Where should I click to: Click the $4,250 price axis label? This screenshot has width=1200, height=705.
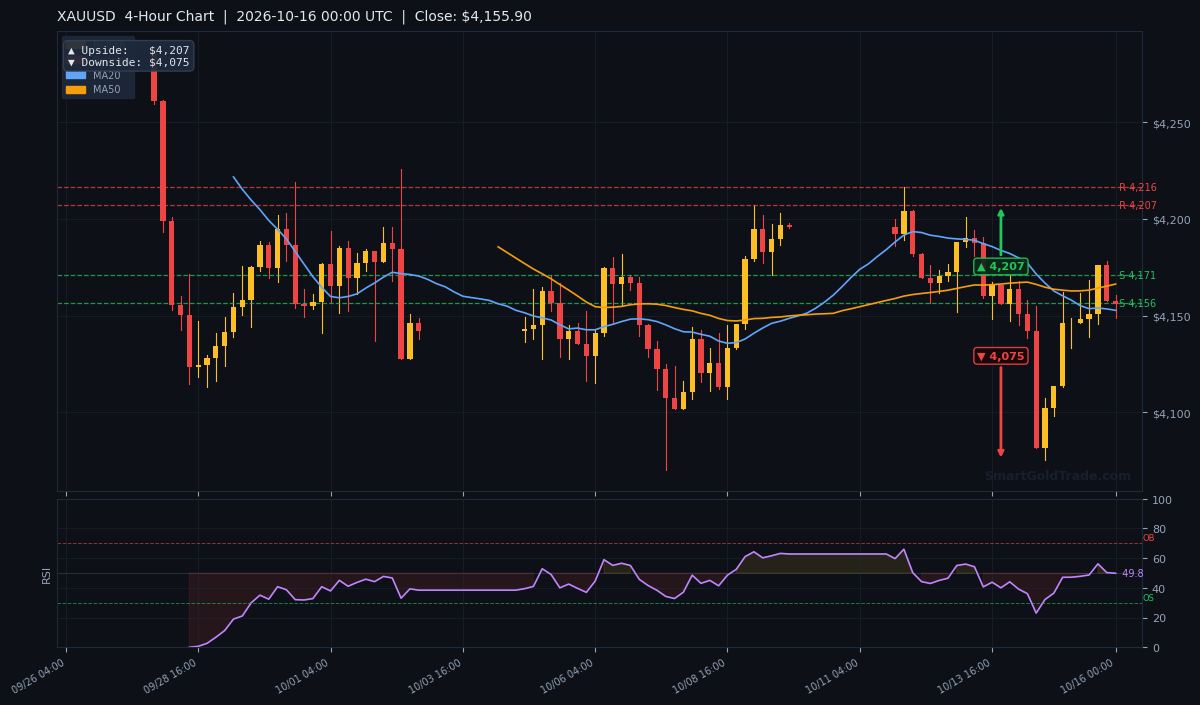coord(1172,123)
